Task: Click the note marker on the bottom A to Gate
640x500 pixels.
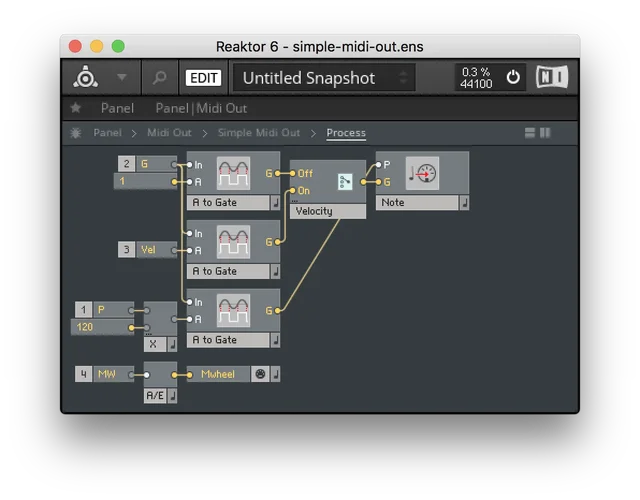Action: pyautogui.click(x=276, y=340)
